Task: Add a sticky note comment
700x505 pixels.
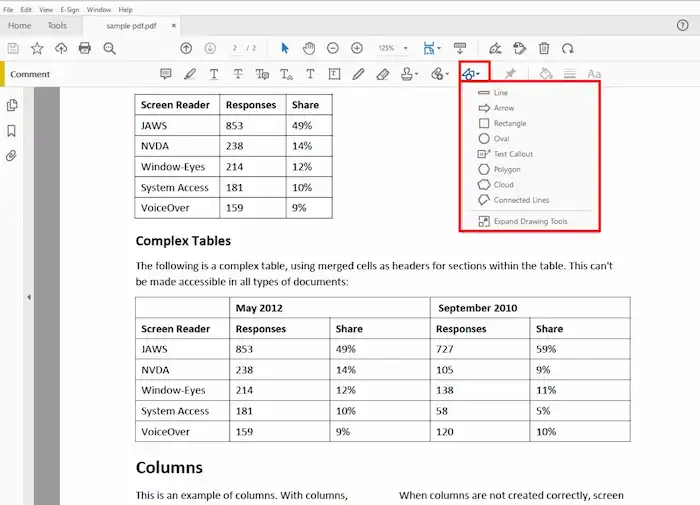Action: point(165,74)
